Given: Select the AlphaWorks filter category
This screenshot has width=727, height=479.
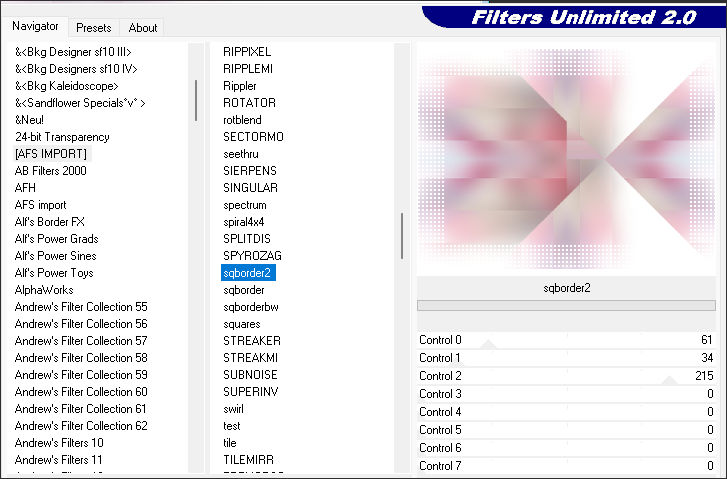Looking at the screenshot, I should (x=45, y=290).
